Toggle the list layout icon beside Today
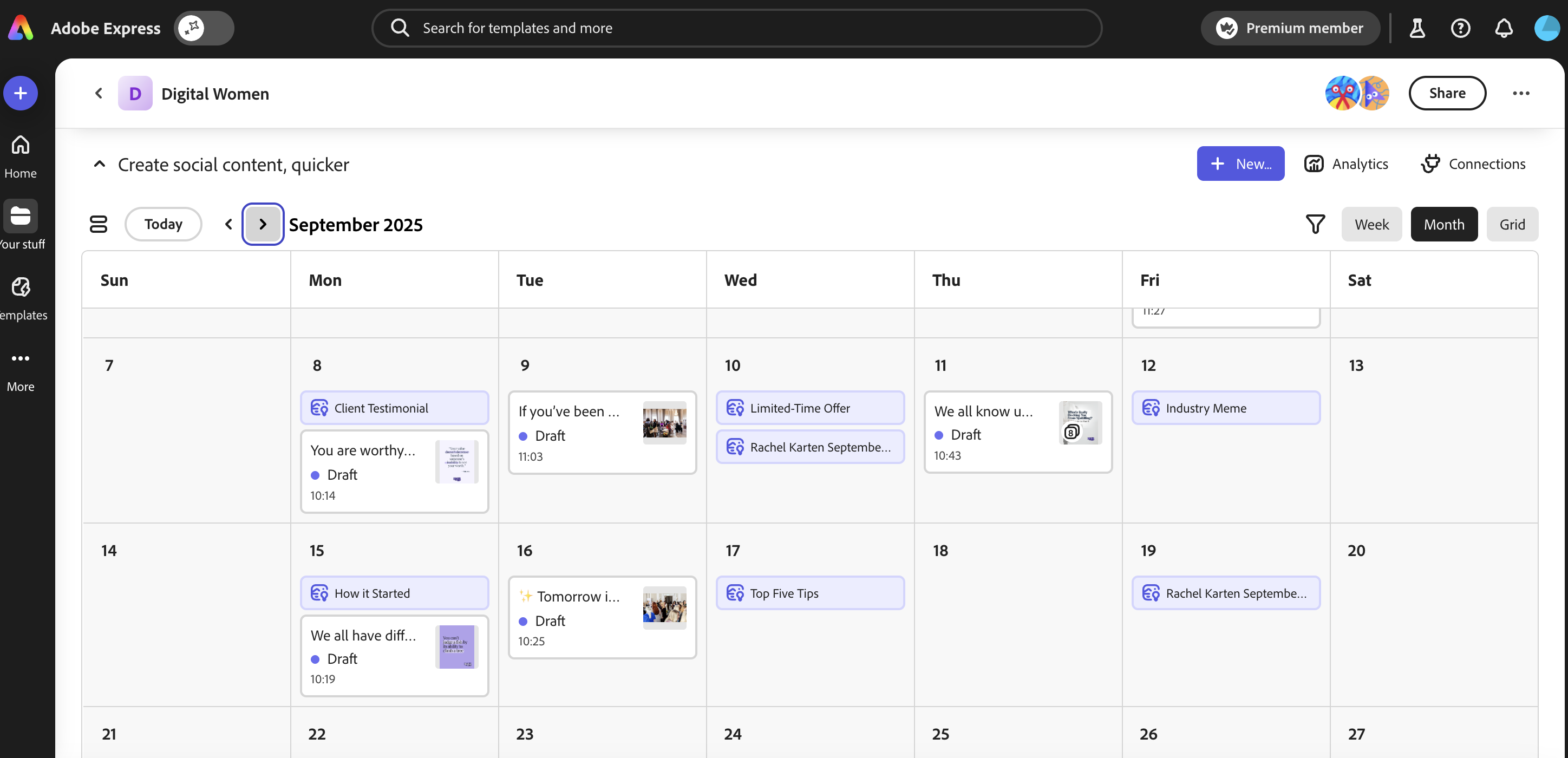 point(99,224)
